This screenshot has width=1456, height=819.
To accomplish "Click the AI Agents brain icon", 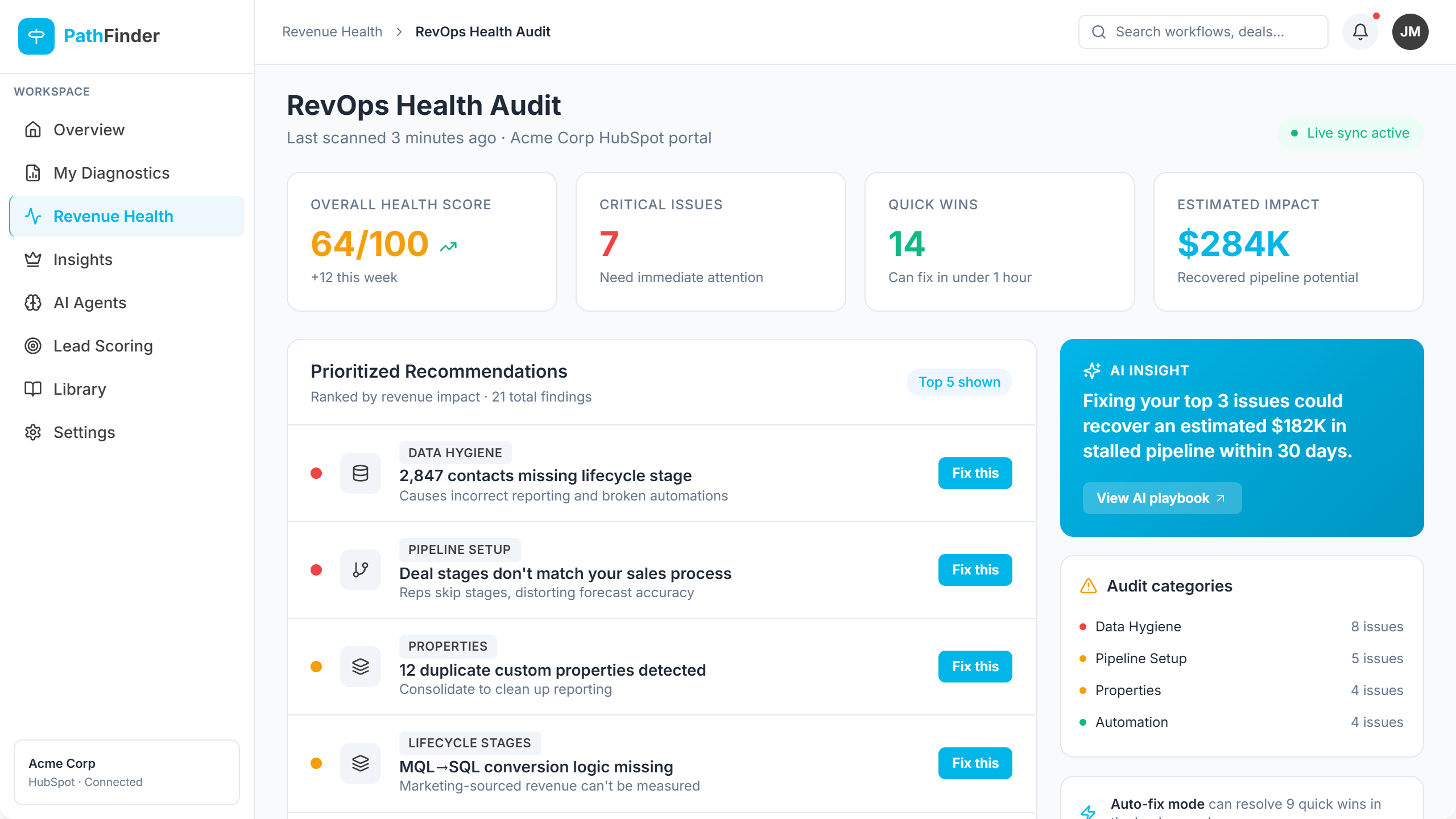I will [x=33, y=303].
